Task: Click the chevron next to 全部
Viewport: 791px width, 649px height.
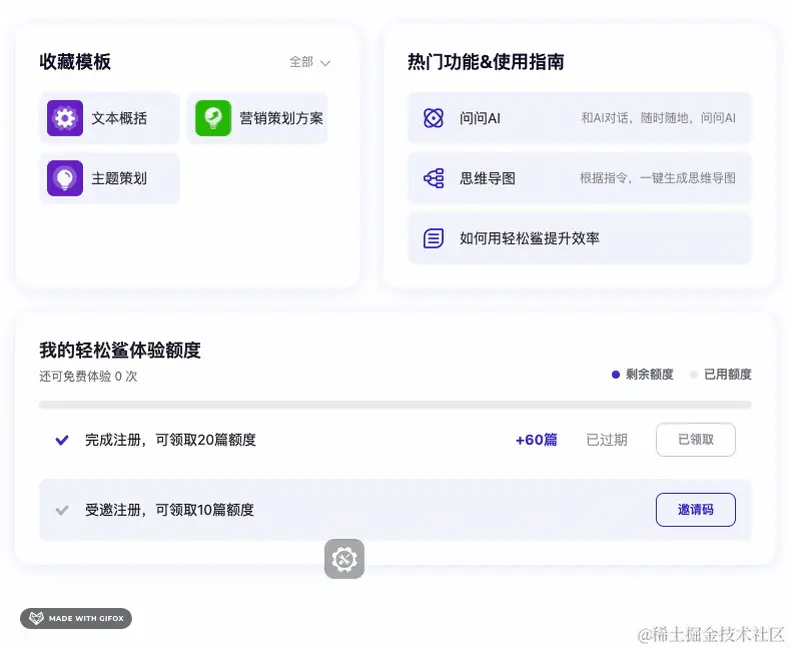Action: 325,63
